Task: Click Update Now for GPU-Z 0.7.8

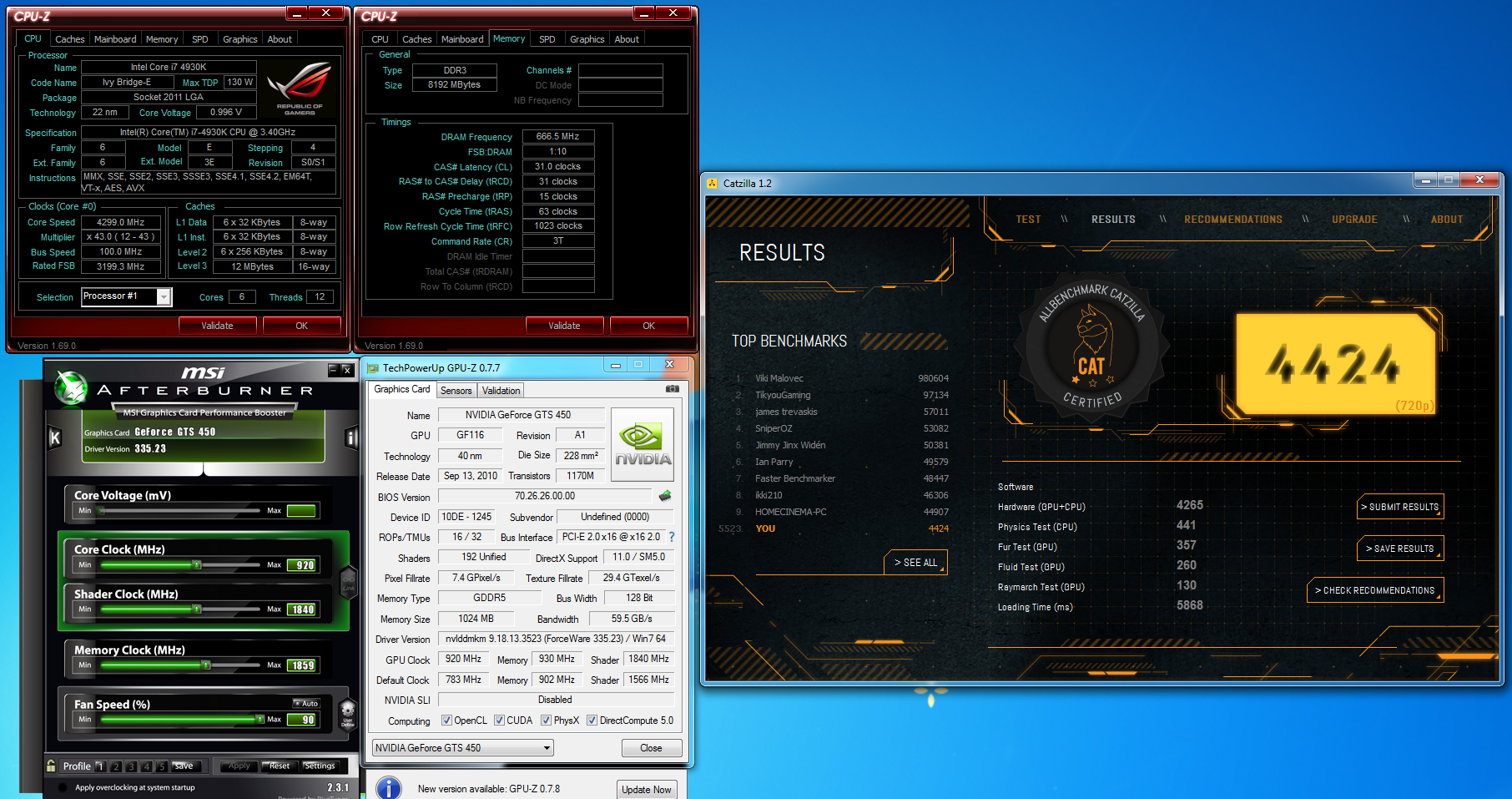Action: tap(646, 790)
